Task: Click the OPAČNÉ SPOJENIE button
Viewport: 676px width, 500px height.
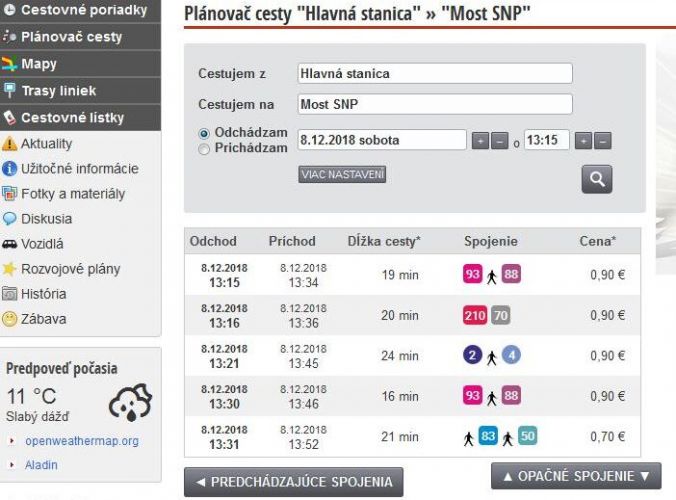Action: pos(576,476)
